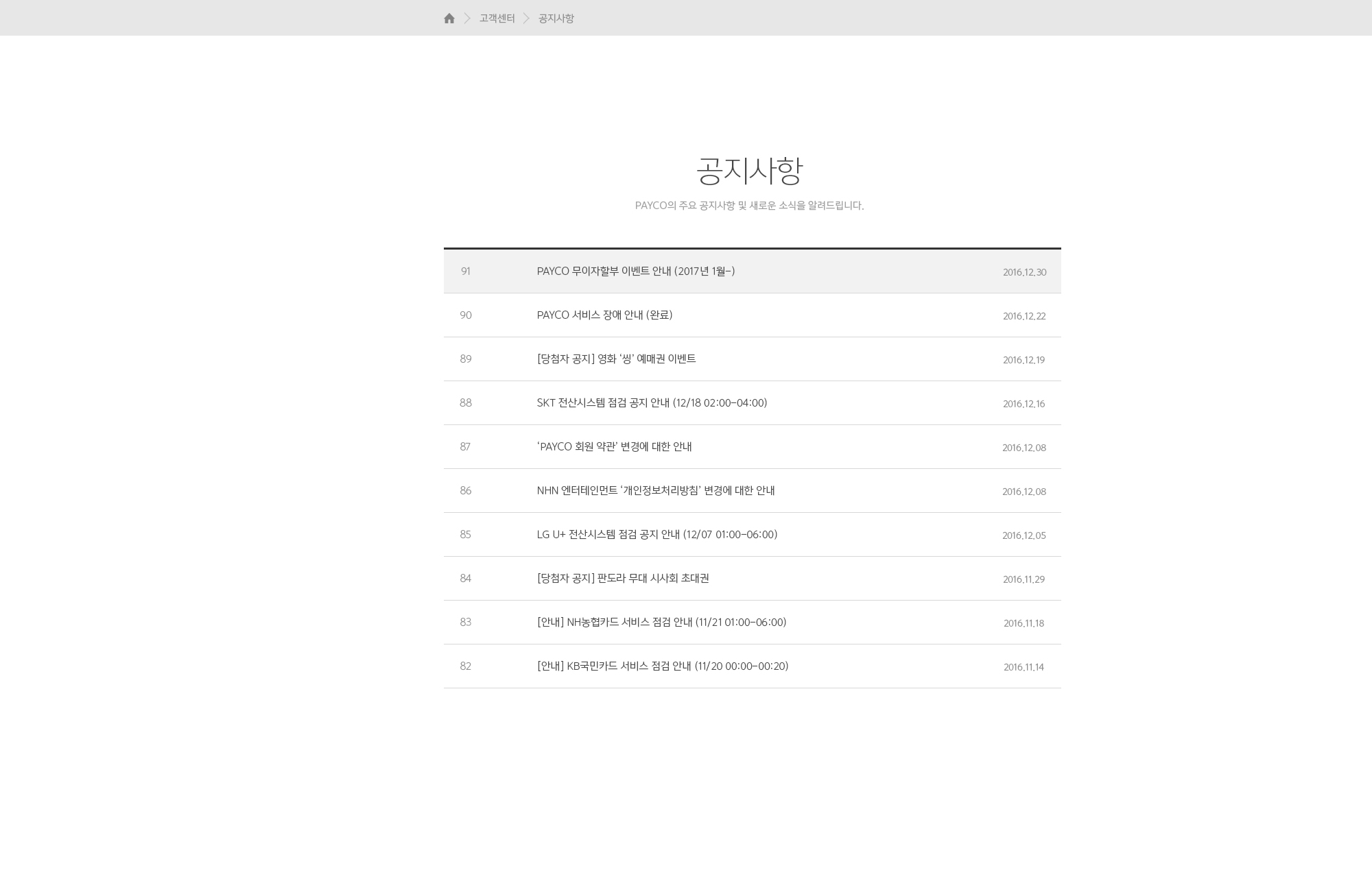
Task: Click date 2016.12.22
Action: click(1024, 316)
